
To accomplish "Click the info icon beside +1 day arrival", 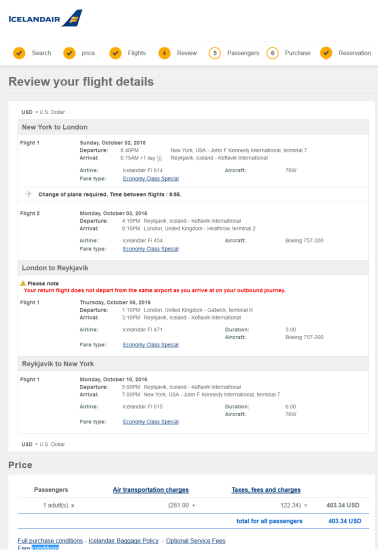I will [x=160, y=158].
